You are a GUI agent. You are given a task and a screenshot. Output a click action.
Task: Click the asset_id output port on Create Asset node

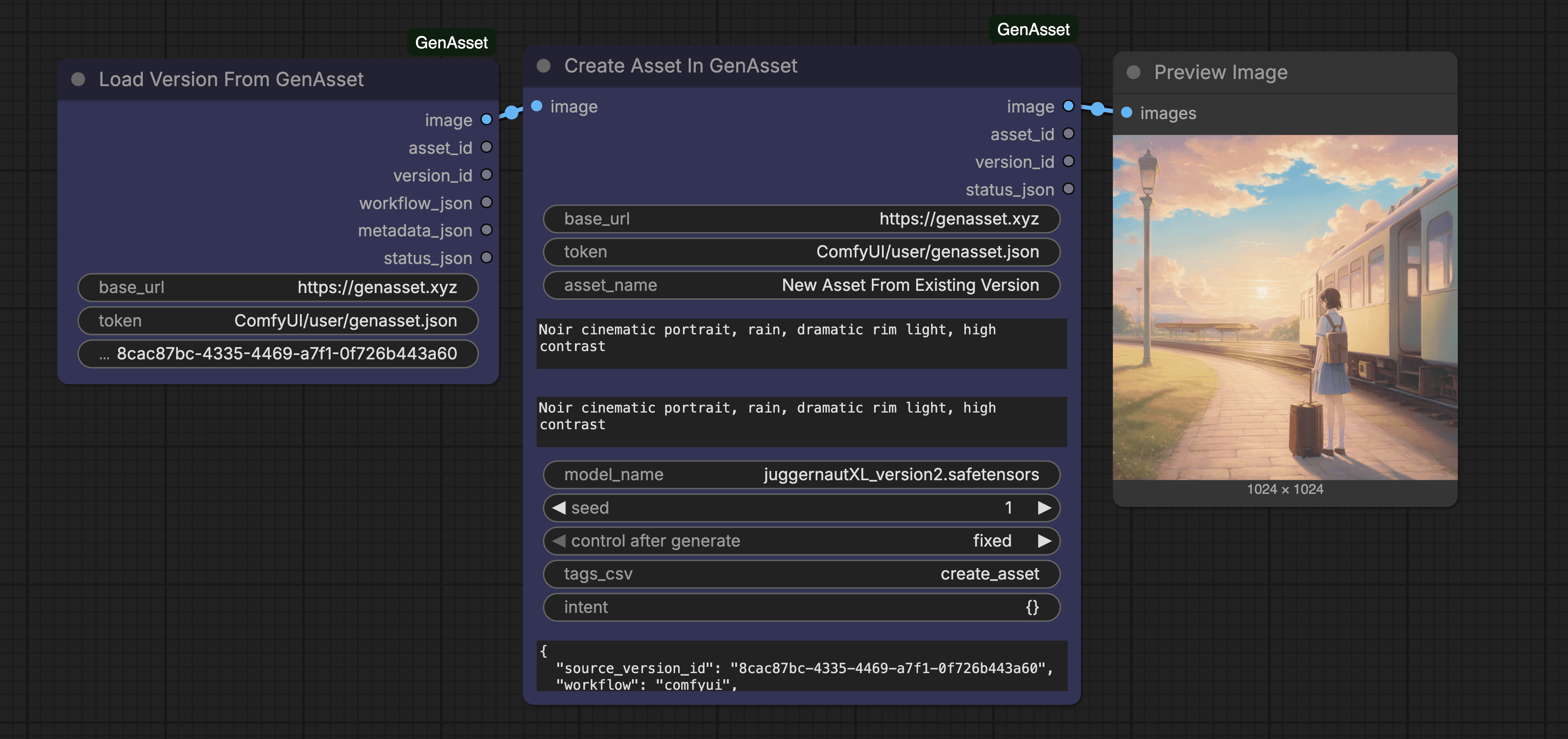pos(1068,133)
